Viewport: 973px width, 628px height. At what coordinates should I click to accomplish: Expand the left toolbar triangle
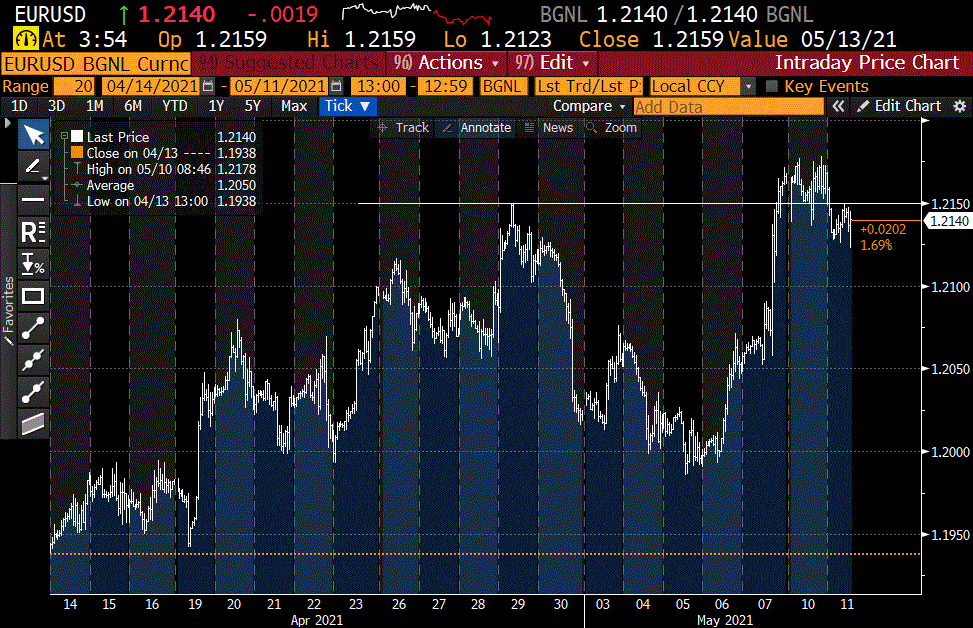(x=7, y=123)
